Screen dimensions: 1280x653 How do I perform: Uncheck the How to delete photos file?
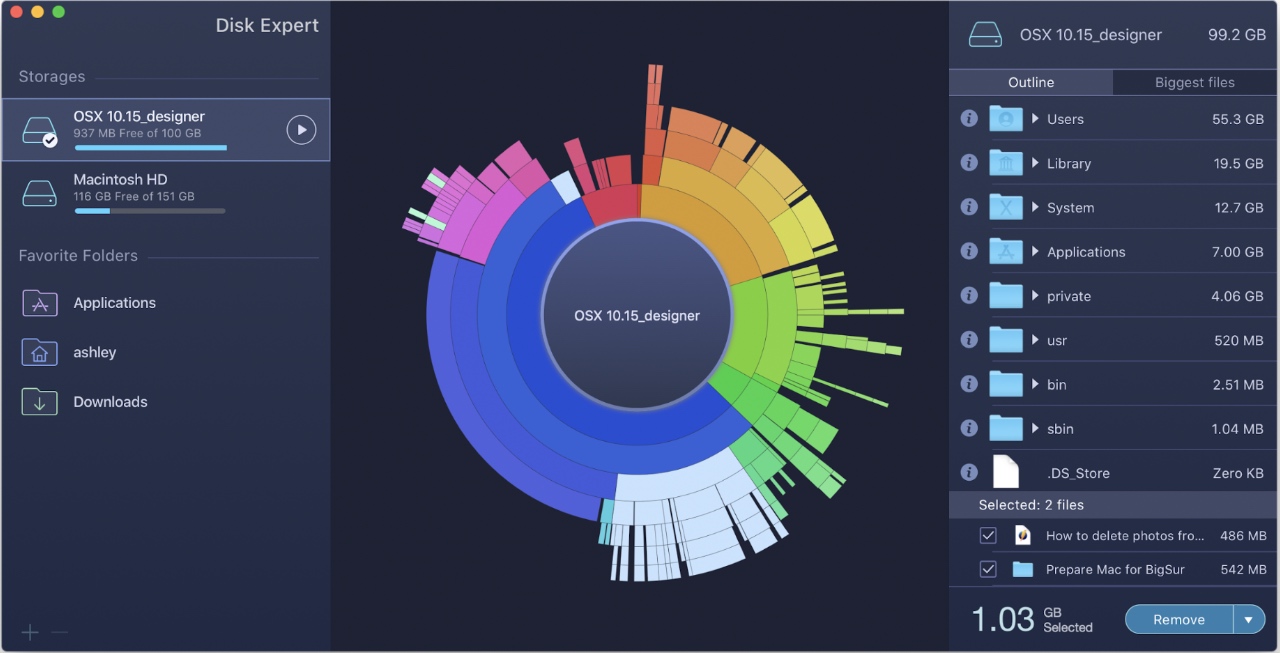988,535
